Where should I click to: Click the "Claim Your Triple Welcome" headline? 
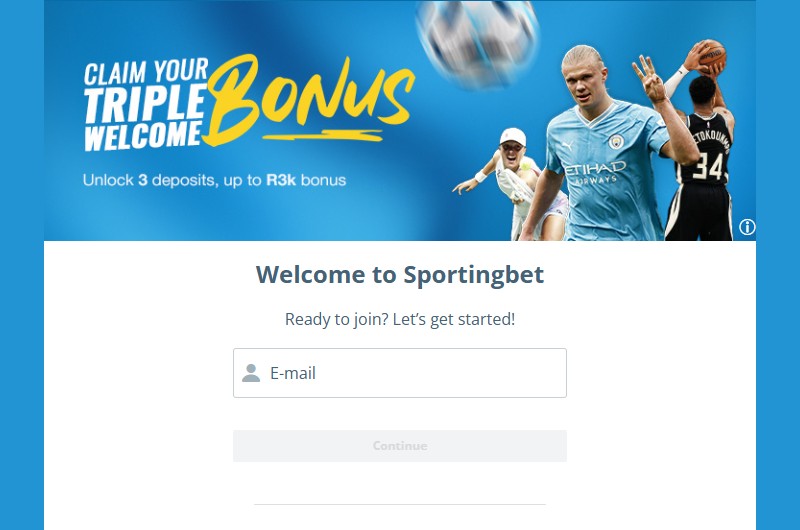point(146,106)
